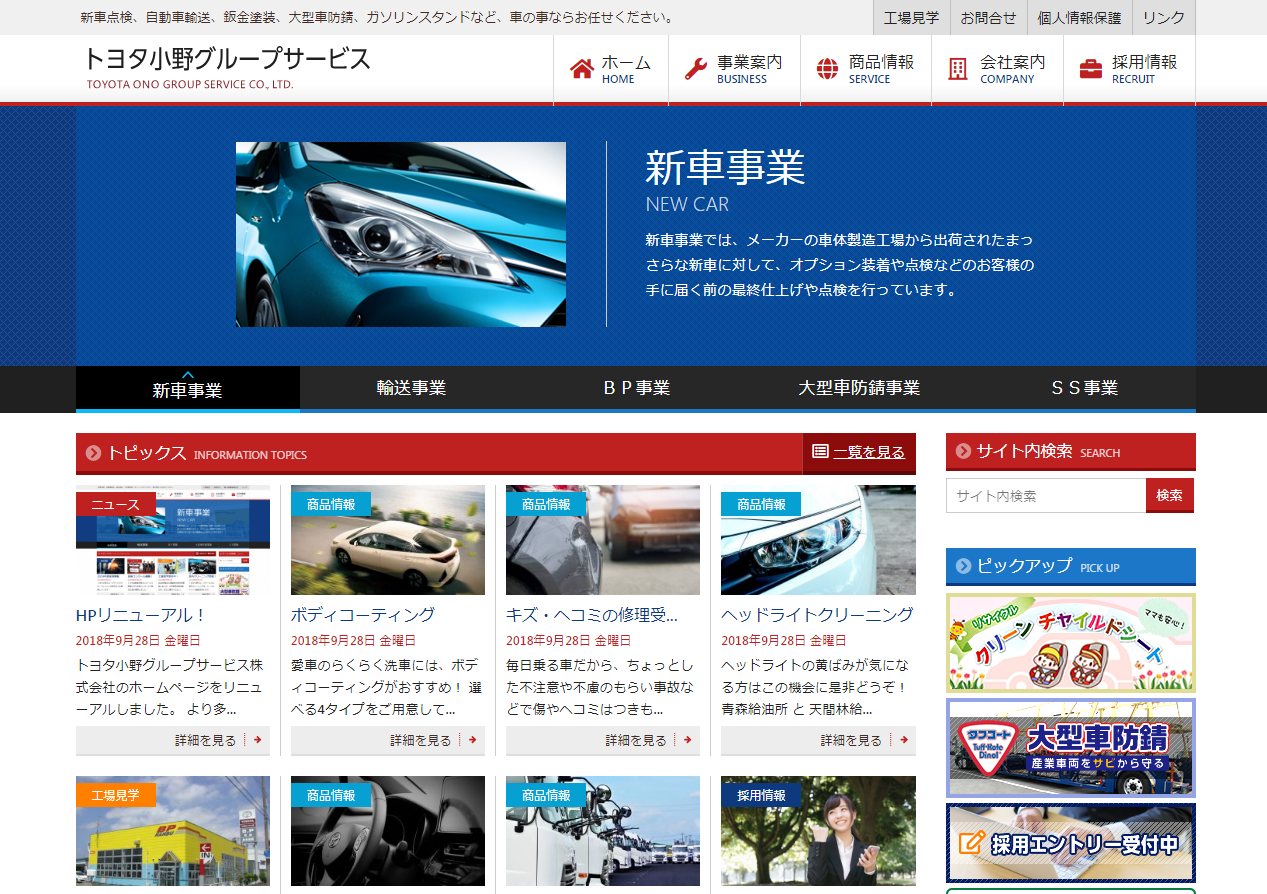This screenshot has width=1267, height=894.
Task: Open HPリニューアル article thumbnail
Action: pos(173,540)
